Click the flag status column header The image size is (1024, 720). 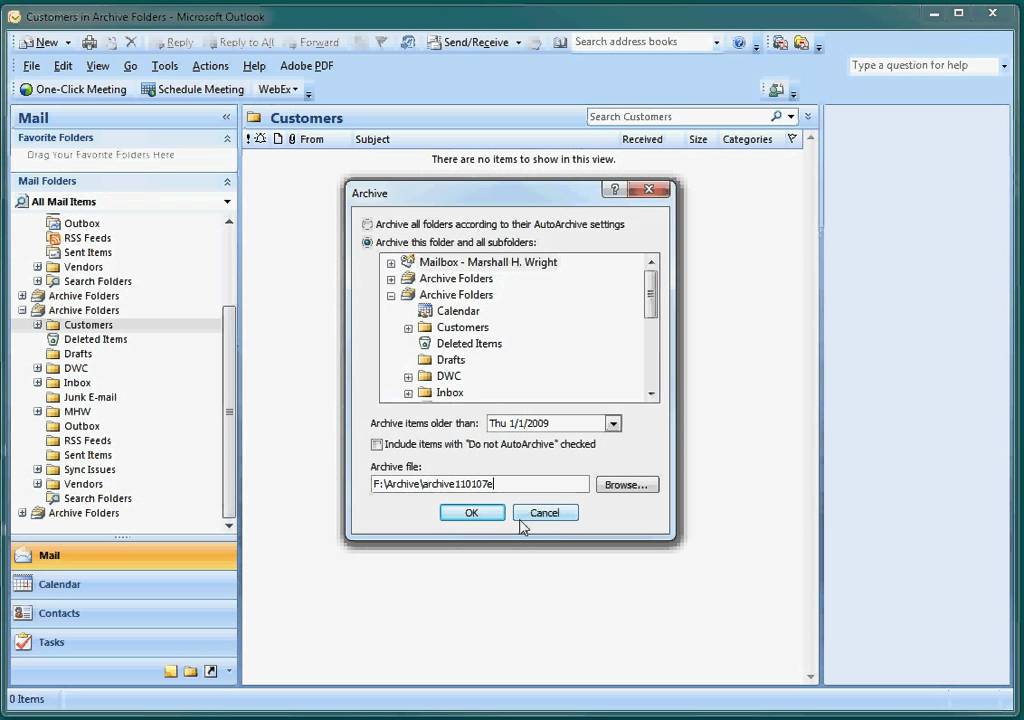792,139
